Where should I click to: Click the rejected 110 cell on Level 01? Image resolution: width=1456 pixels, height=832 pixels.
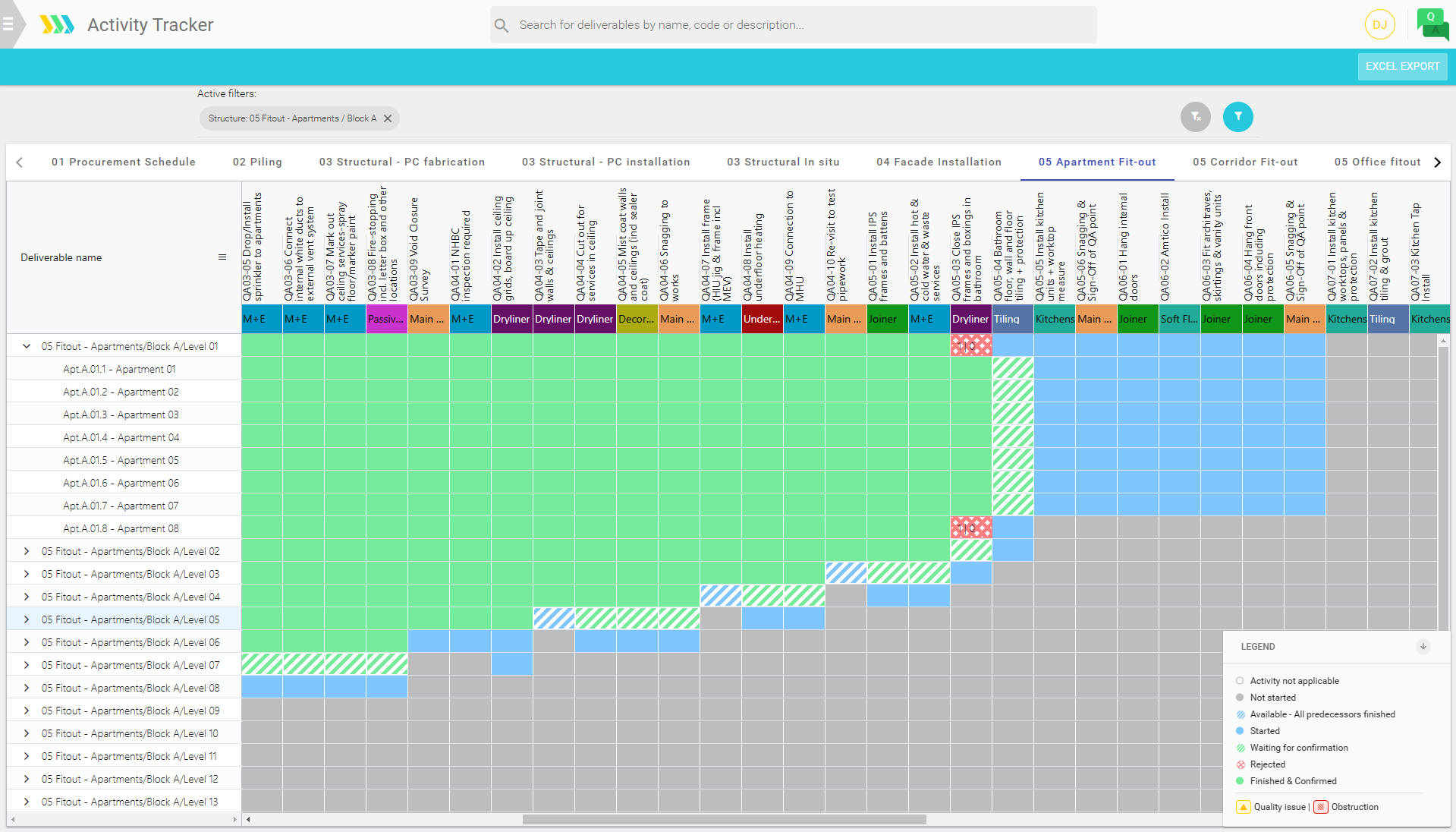tap(970, 345)
